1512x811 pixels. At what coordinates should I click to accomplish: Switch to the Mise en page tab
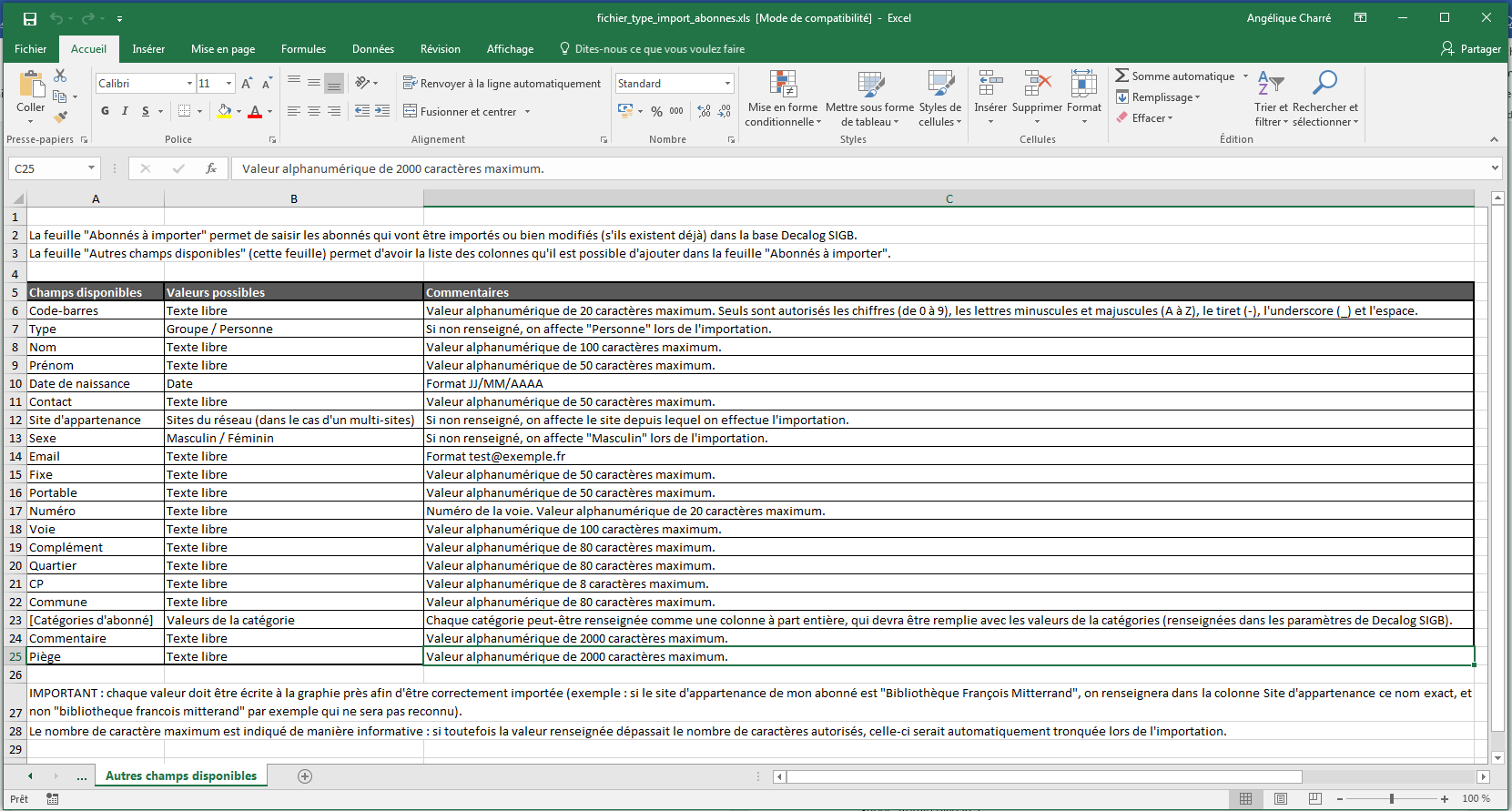click(x=223, y=49)
